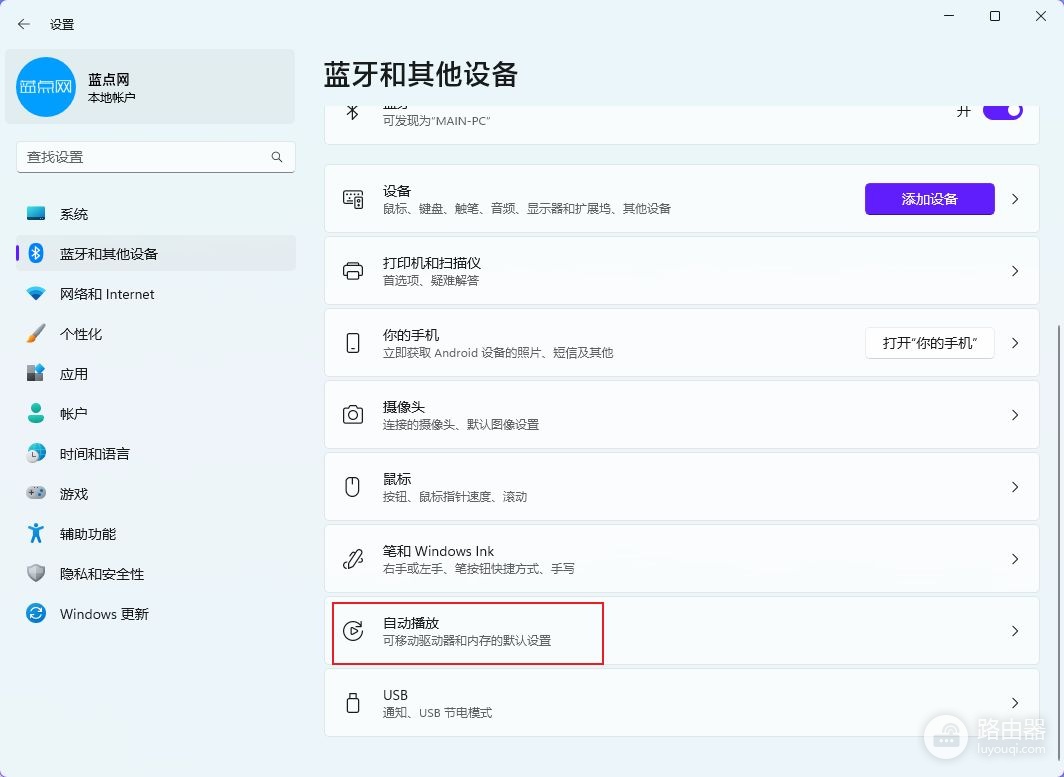Open 时间和语言 category

click(156, 453)
